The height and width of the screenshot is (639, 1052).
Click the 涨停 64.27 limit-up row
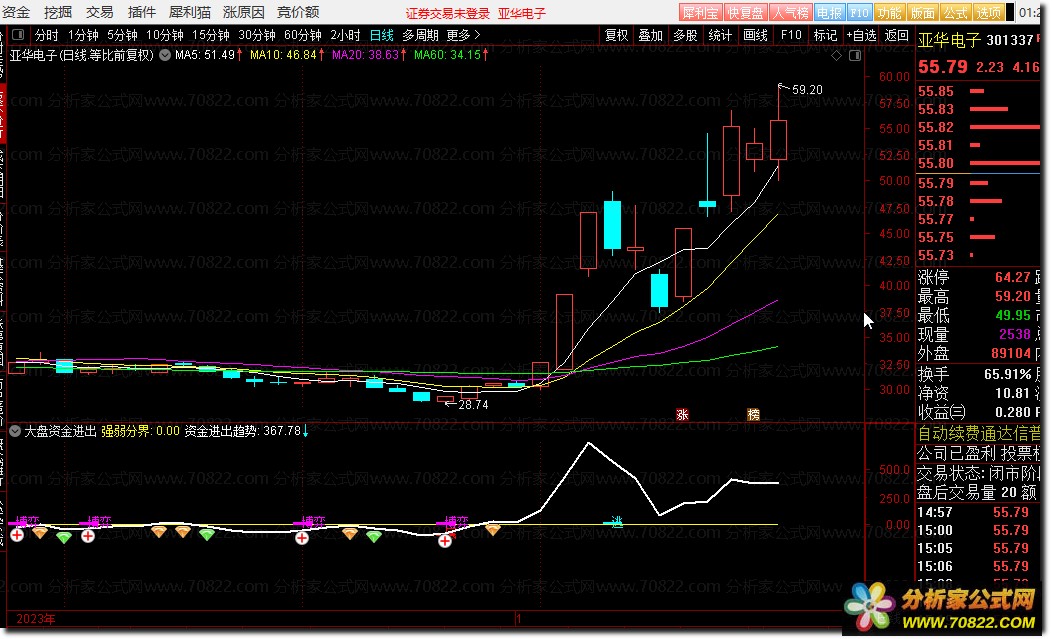tap(974, 277)
